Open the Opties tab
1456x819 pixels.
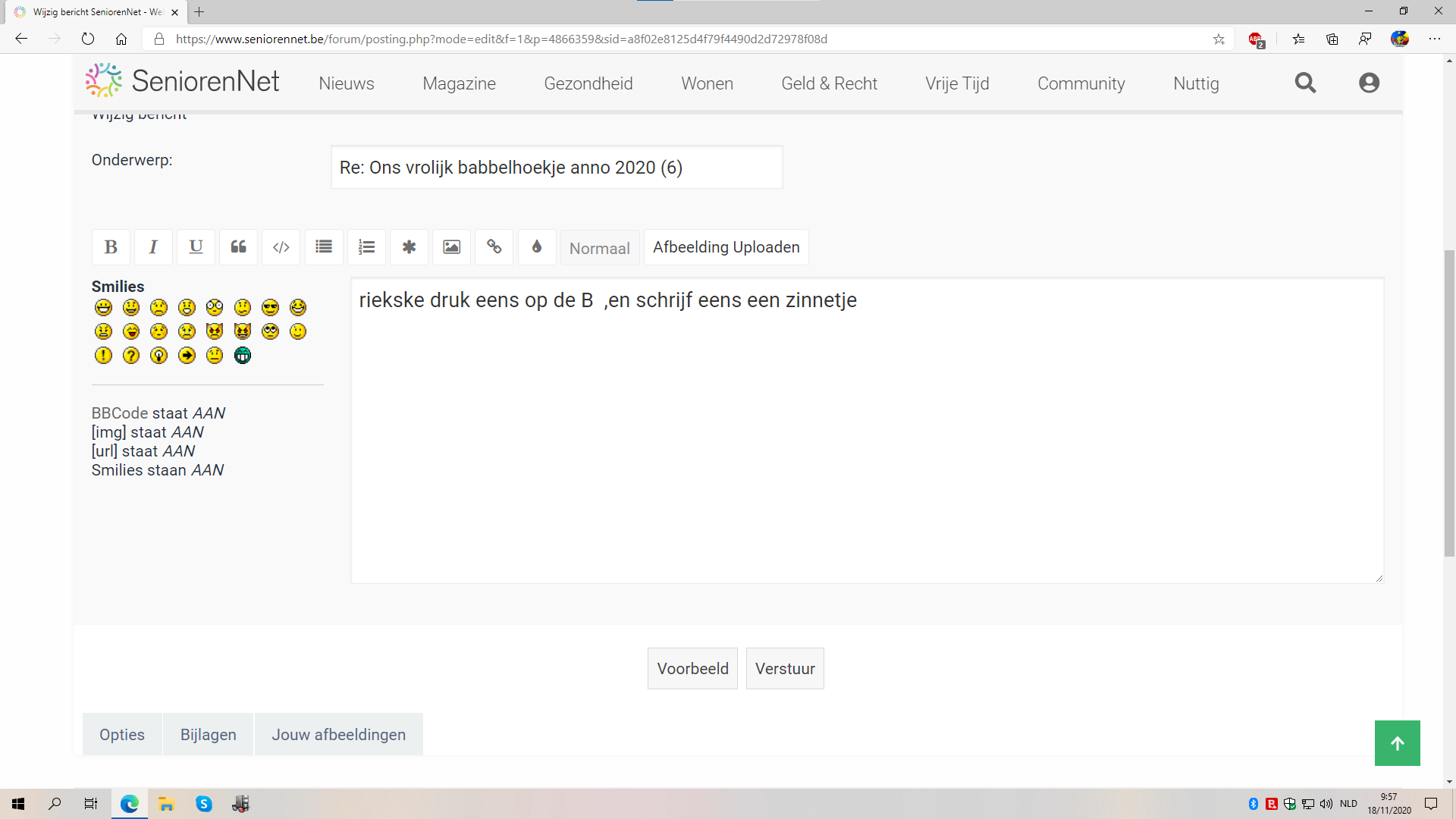pyautogui.click(x=122, y=734)
